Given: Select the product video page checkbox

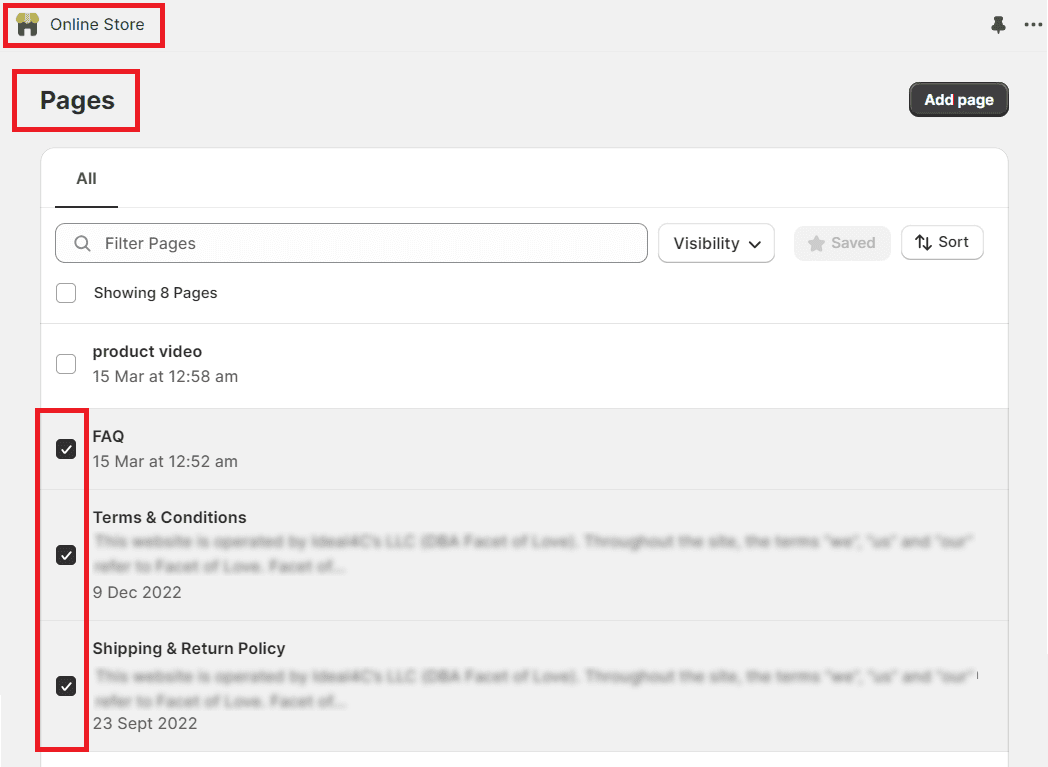Looking at the screenshot, I should tap(66, 364).
